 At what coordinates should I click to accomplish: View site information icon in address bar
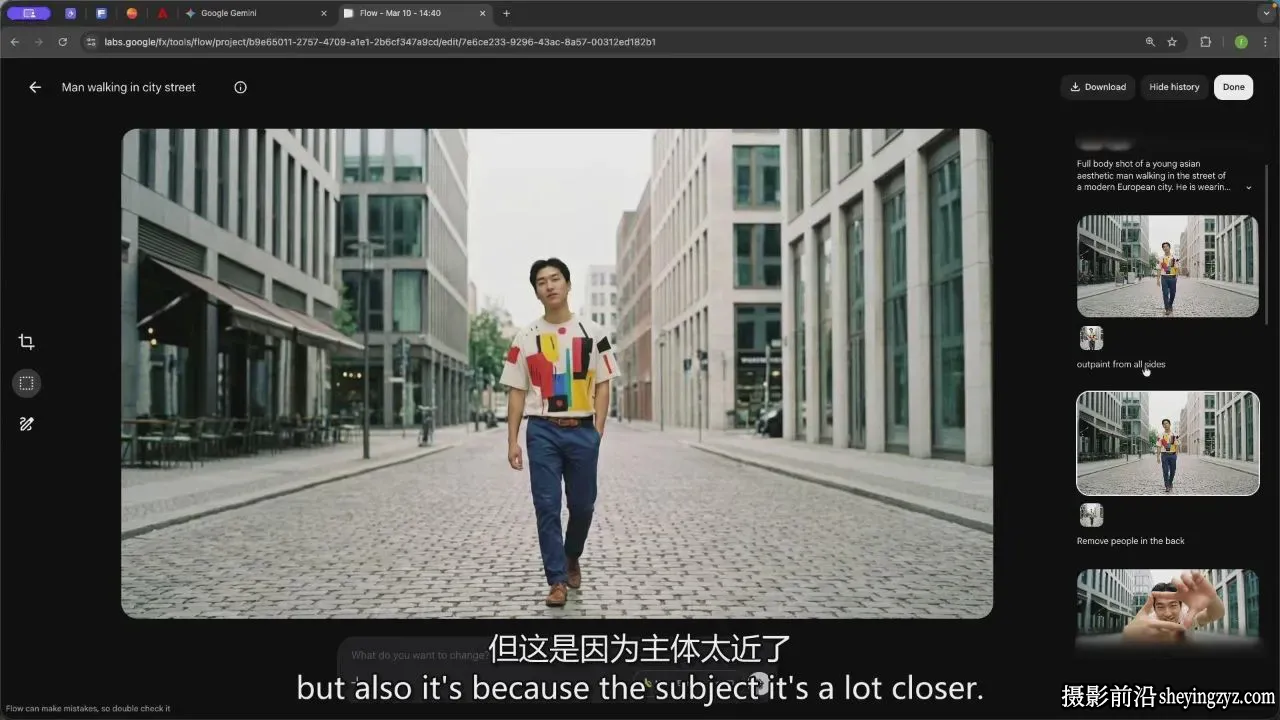click(x=91, y=42)
